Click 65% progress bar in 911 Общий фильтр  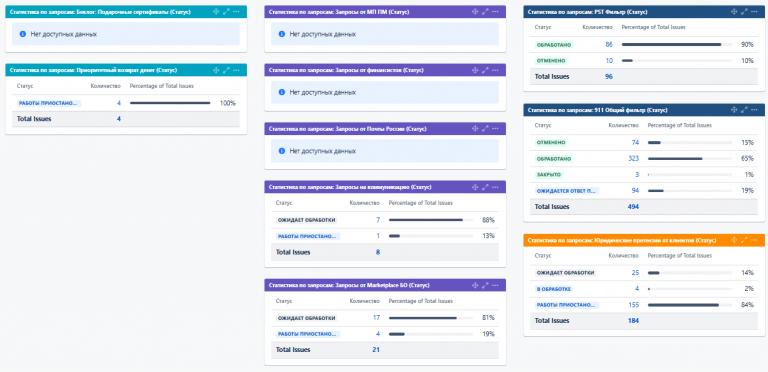pos(690,159)
